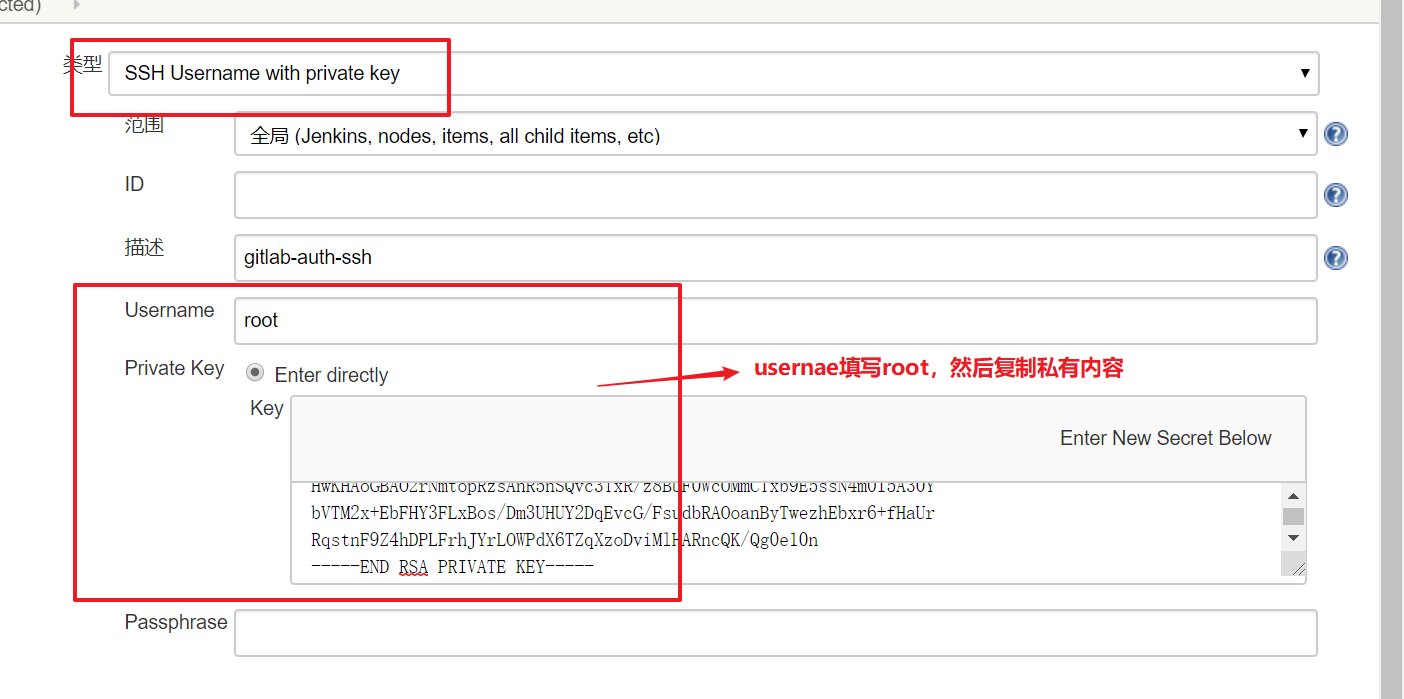Click the Username box containing root

pos(775,321)
